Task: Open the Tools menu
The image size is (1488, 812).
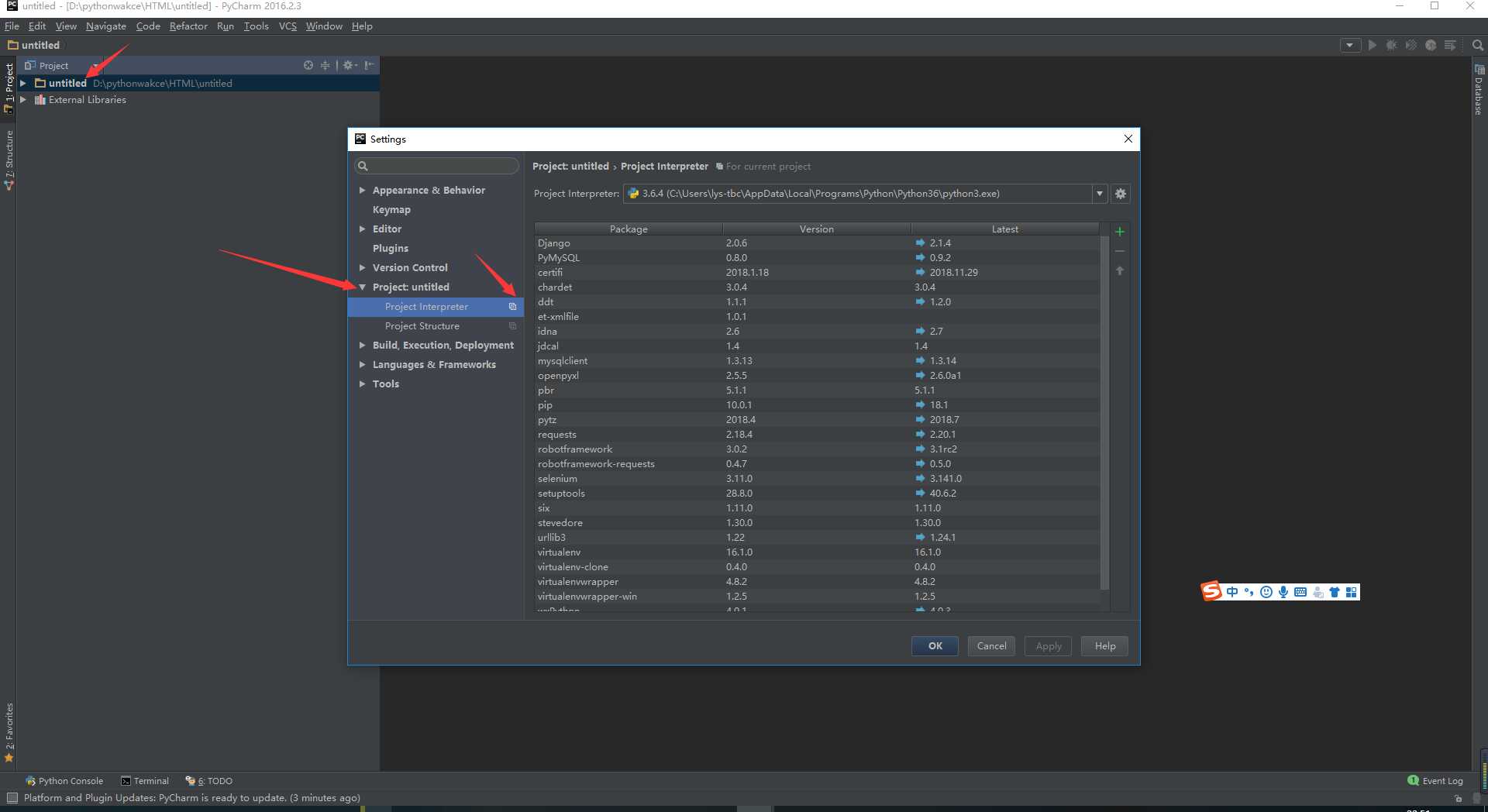Action: point(256,26)
